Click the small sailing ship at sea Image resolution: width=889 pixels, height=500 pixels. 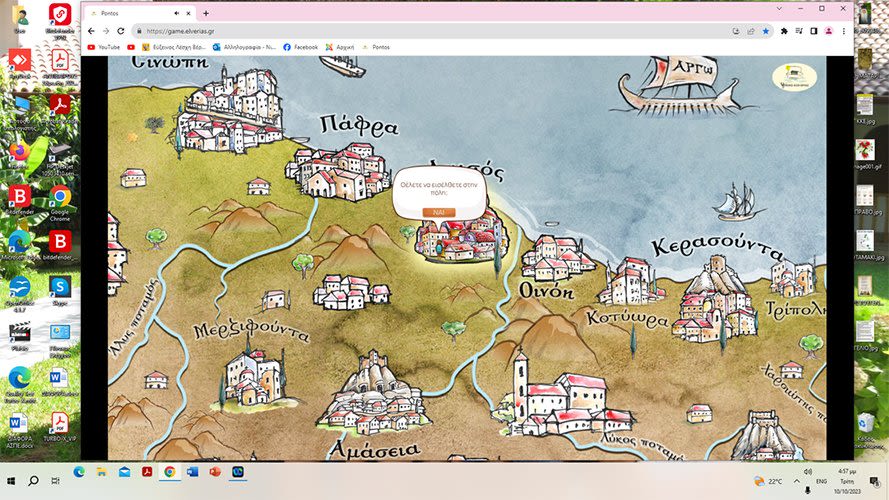coord(737,202)
